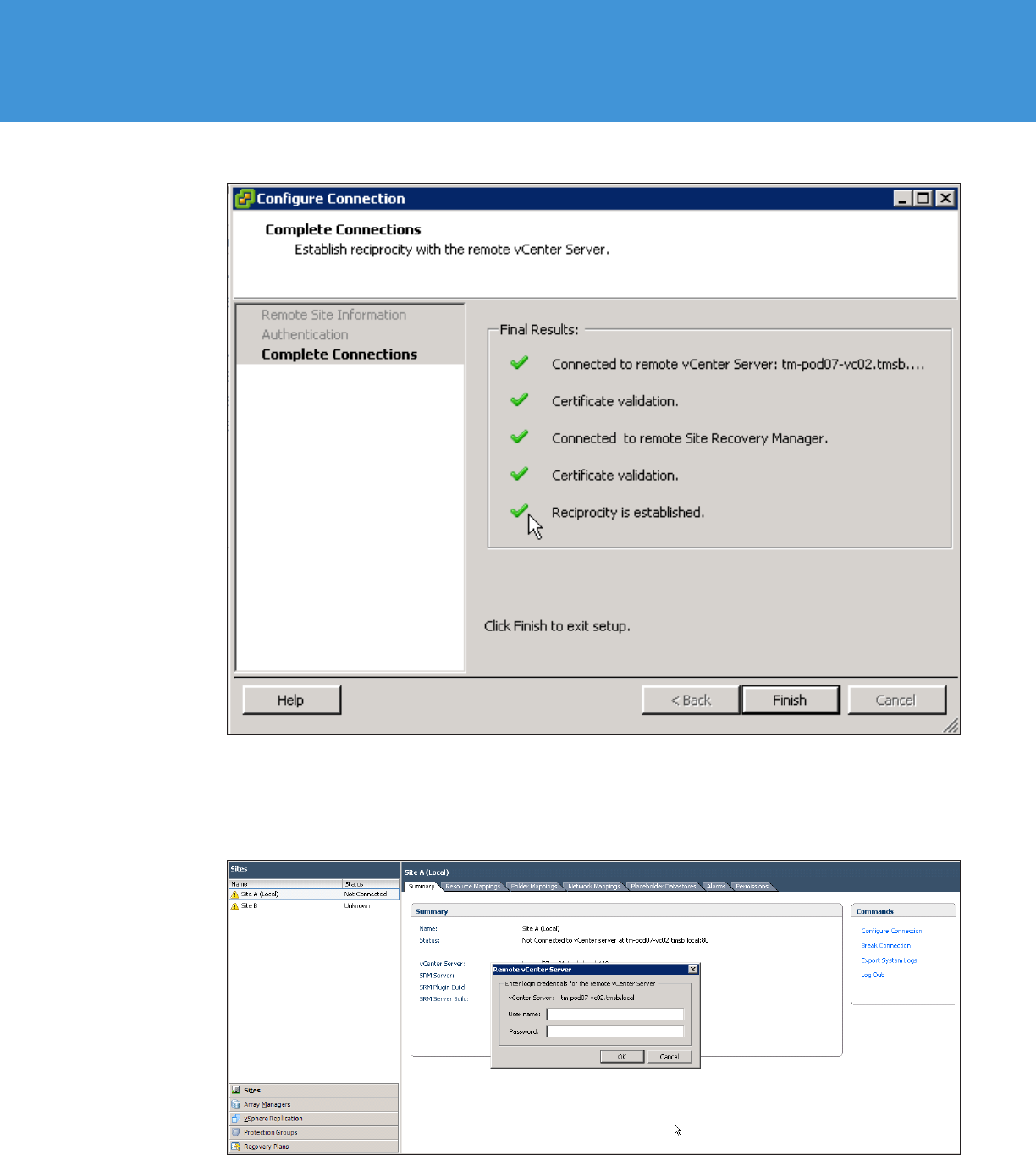1036x1155 pixels.
Task: Click the Log Out link
Action: pyautogui.click(x=872, y=975)
